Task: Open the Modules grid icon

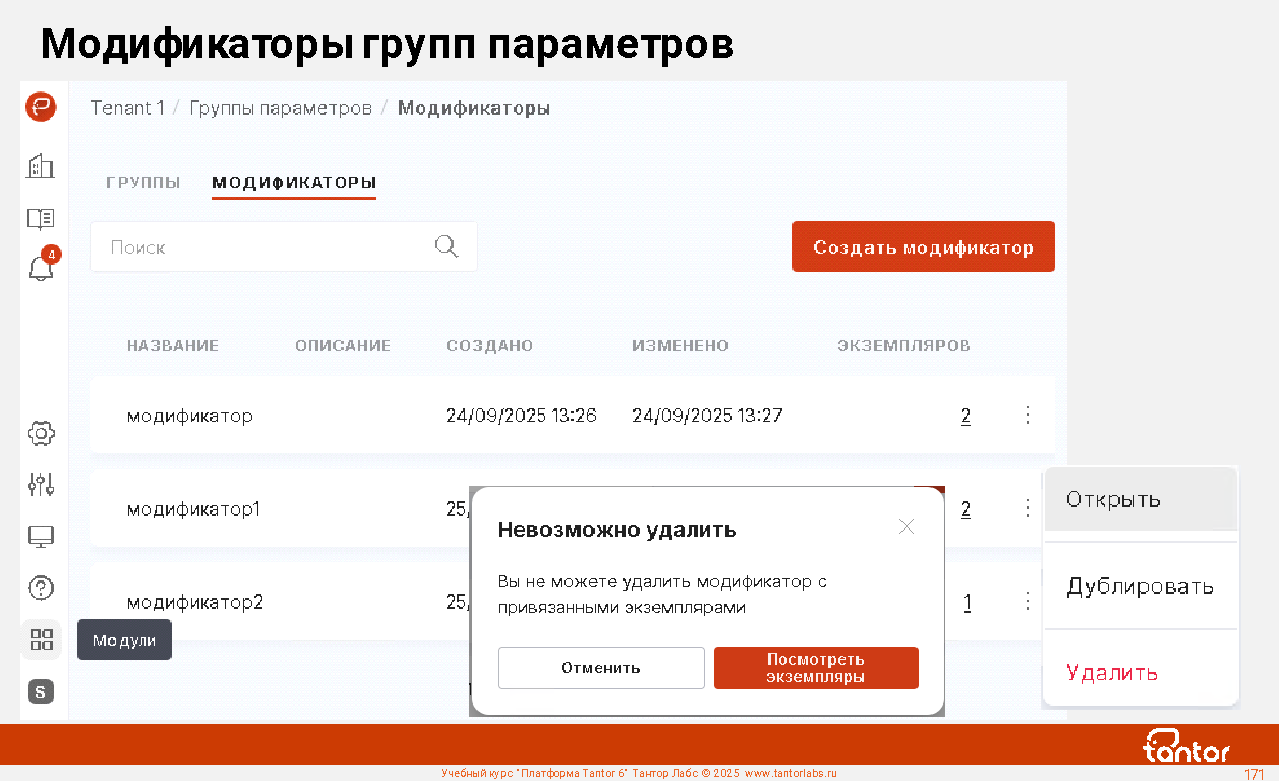Action: [41, 640]
